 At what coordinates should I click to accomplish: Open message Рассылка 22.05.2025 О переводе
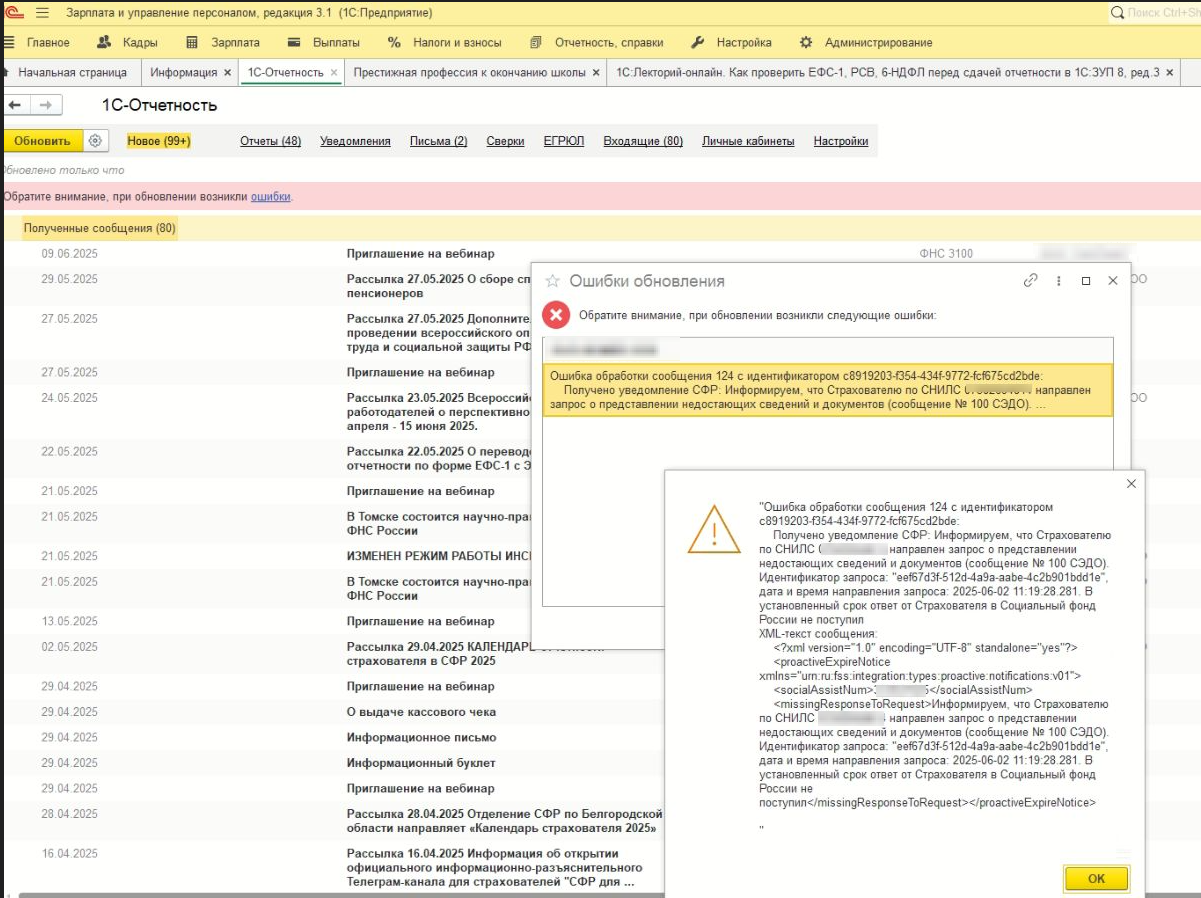438,458
